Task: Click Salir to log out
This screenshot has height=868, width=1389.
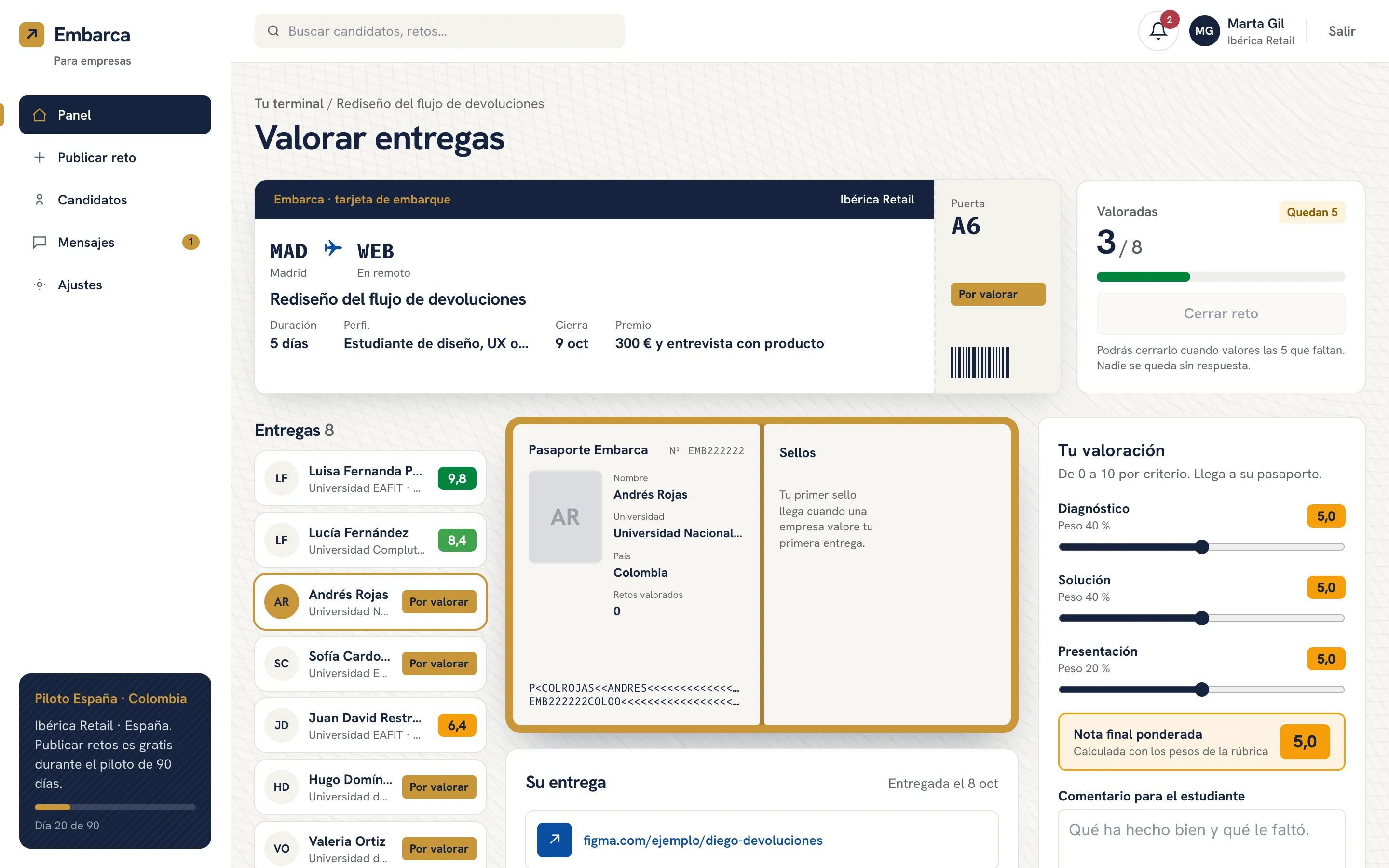Action: 1342,31
